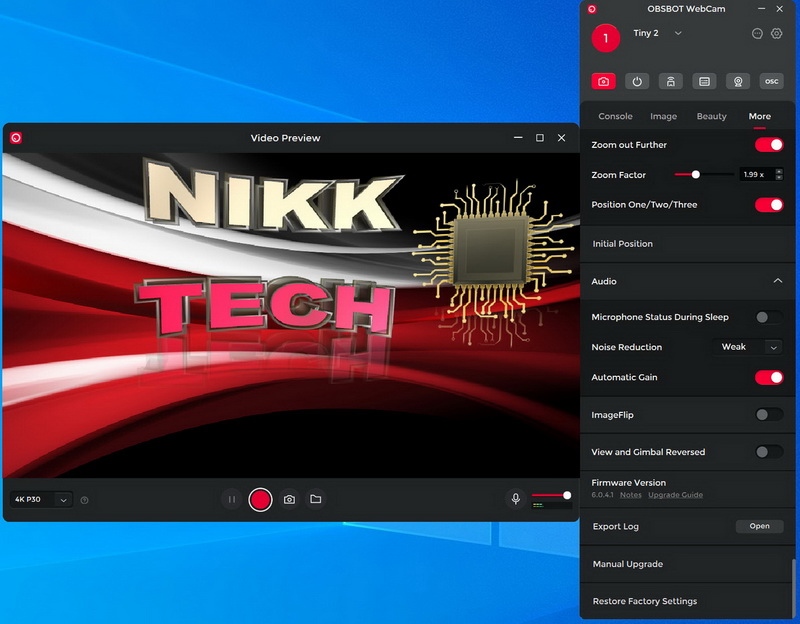
Task: Disable Position One/Two/Three toggle
Action: (769, 205)
